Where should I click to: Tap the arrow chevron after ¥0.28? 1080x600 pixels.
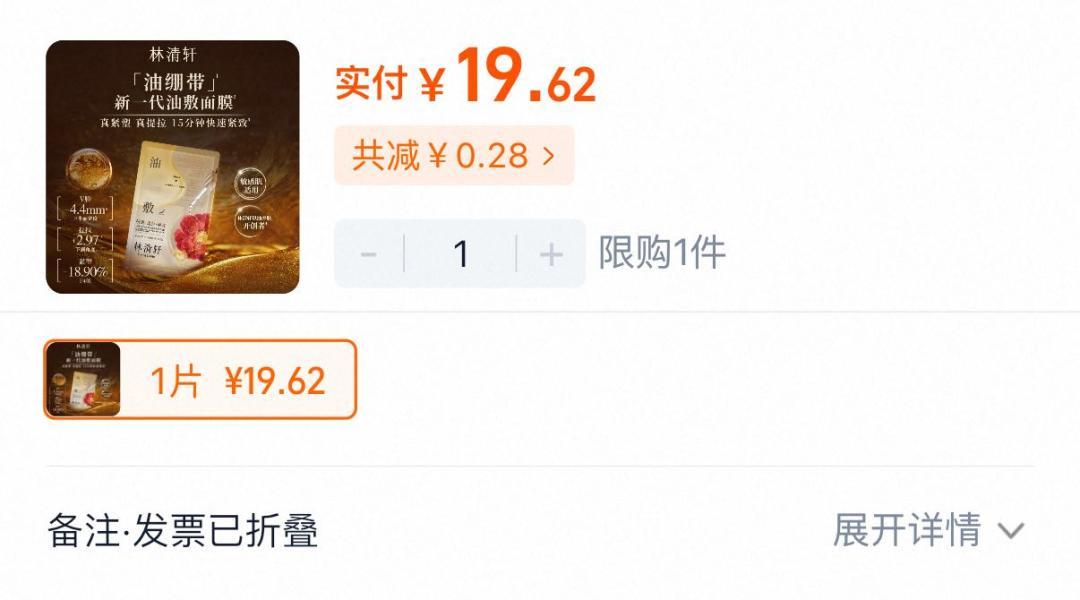coord(548,156)
